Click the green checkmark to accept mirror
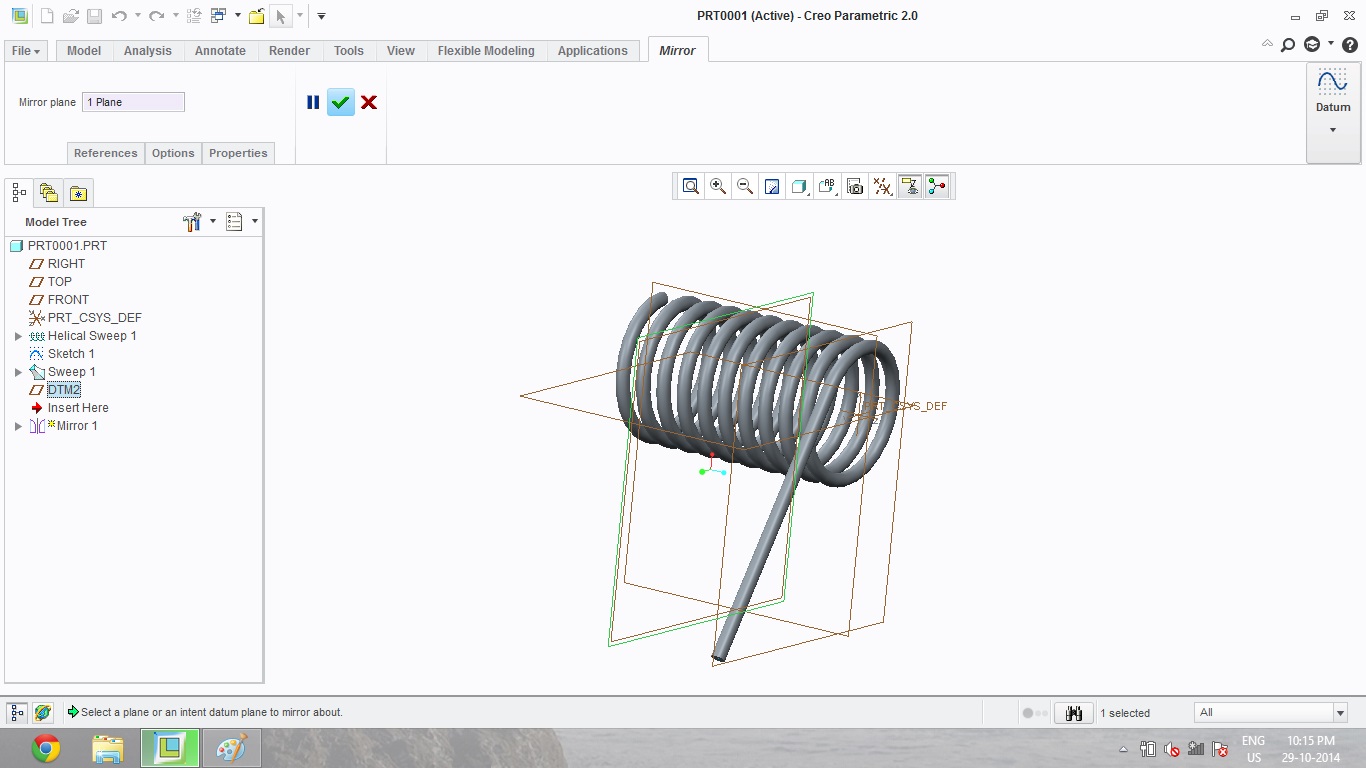 (341, 102)
